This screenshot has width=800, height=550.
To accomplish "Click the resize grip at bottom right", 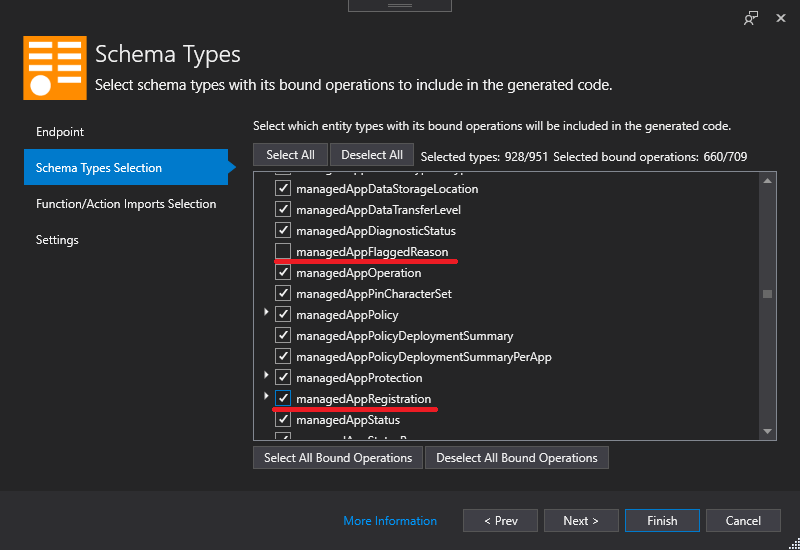I will (794, 544).
